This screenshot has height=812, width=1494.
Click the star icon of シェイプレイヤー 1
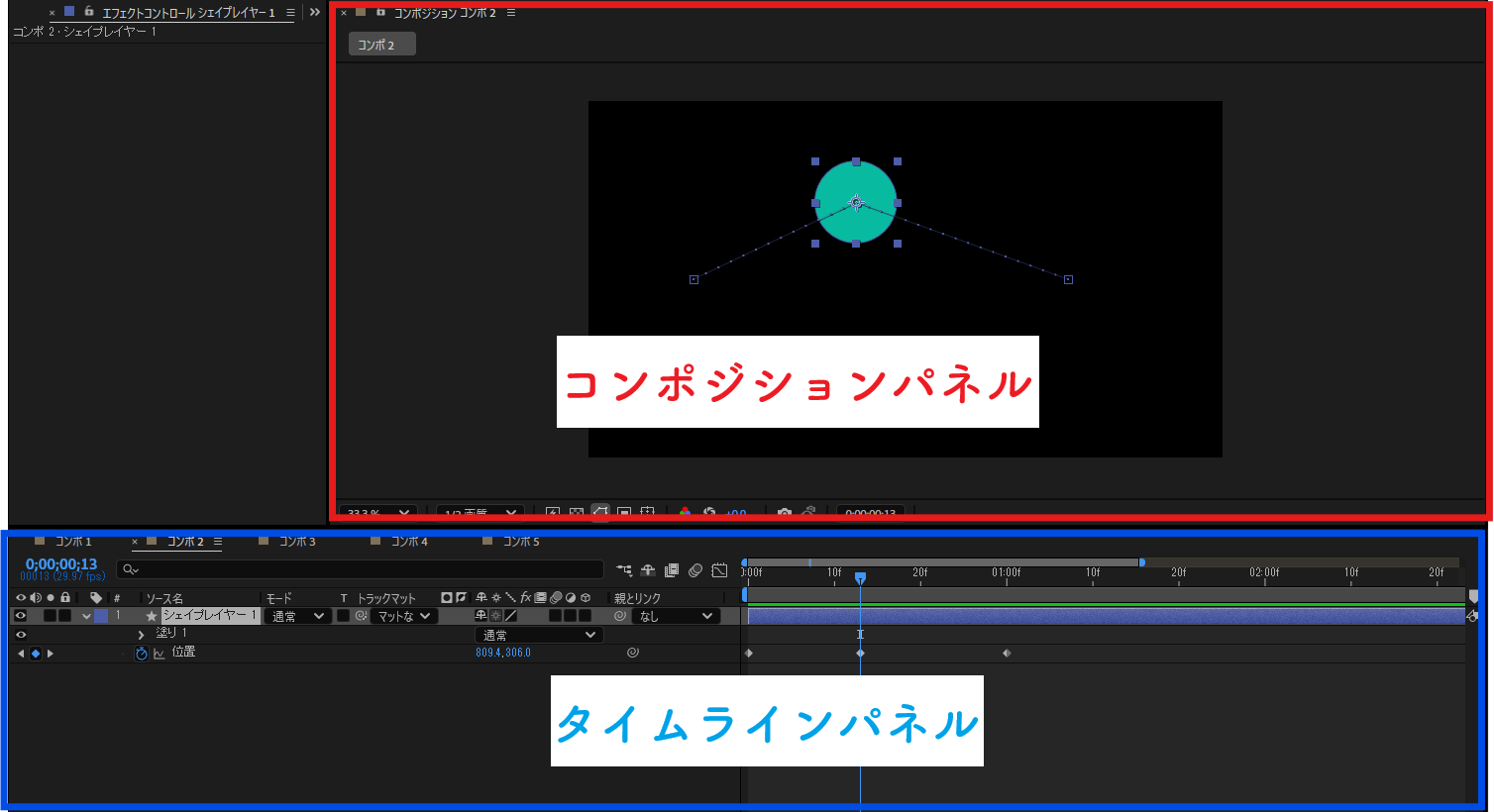click(152, 616)
